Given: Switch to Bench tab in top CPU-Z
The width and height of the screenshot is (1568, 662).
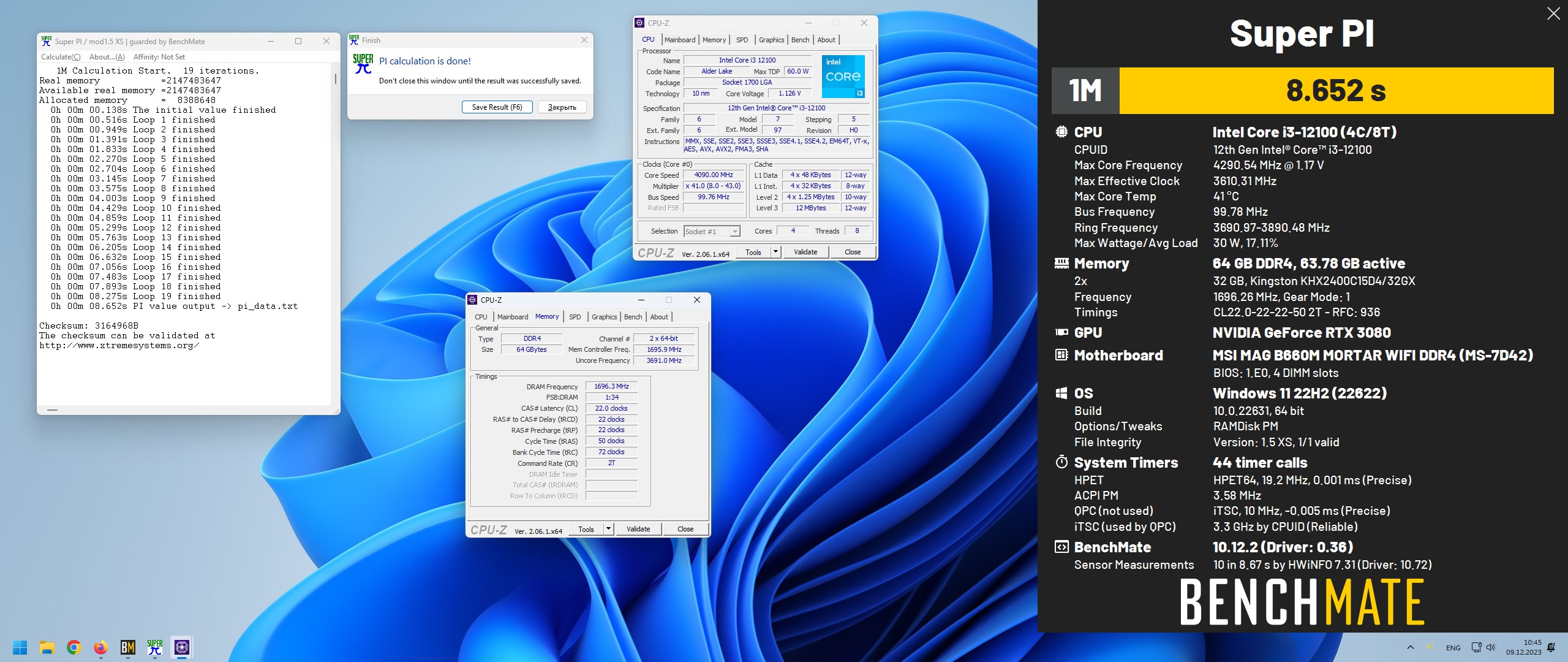Looking at the screenshot, I should tap(800, 40).
